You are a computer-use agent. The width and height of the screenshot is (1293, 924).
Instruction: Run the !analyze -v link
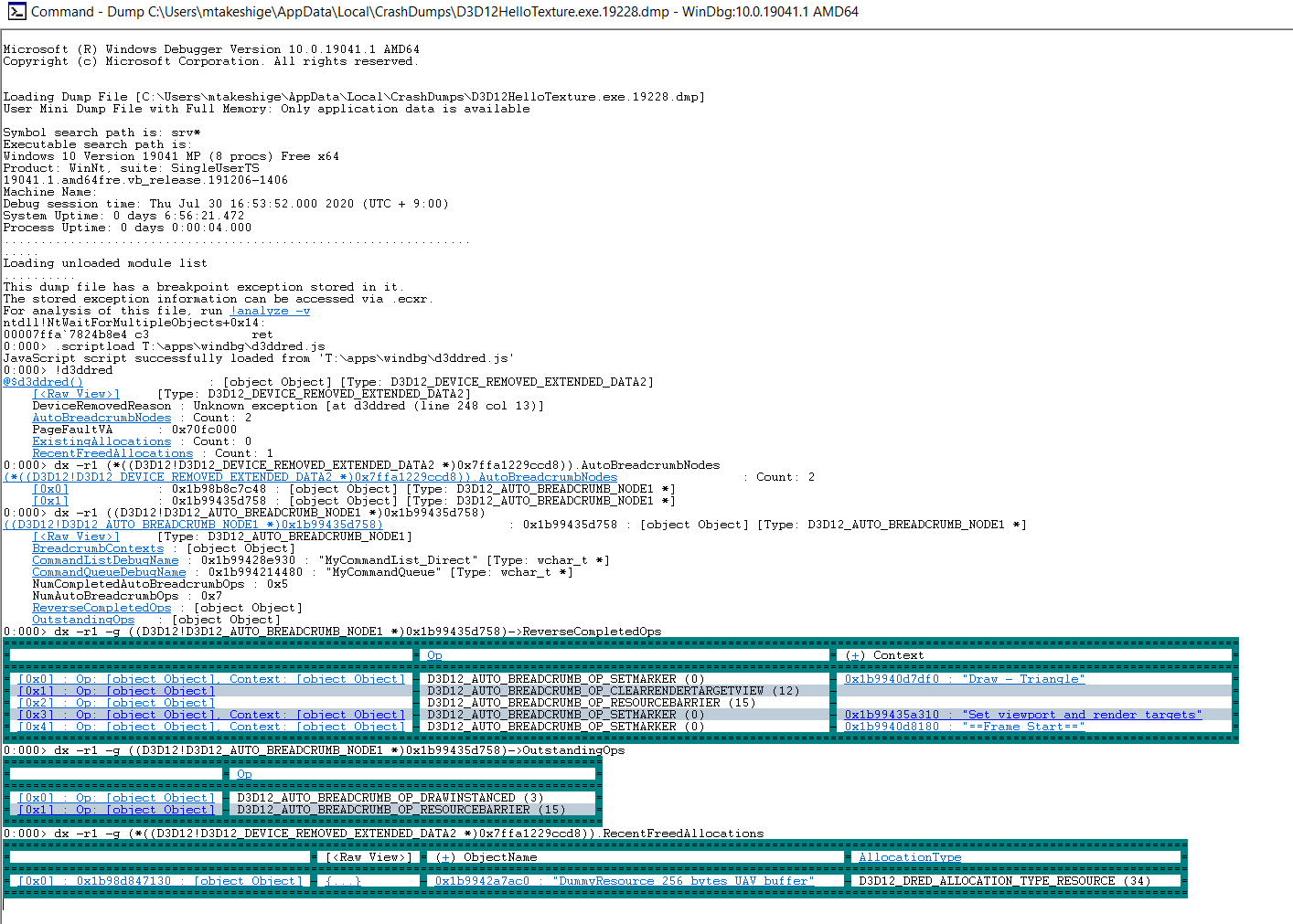click(x=270, y=311)
